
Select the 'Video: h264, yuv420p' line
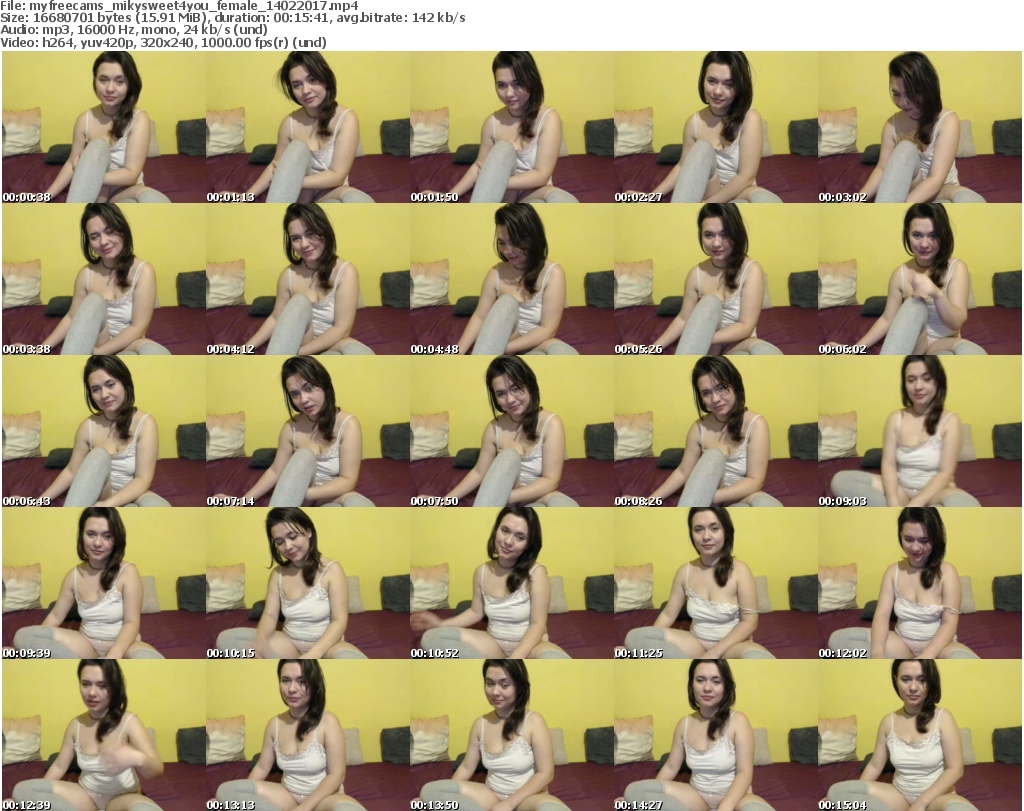163,42
